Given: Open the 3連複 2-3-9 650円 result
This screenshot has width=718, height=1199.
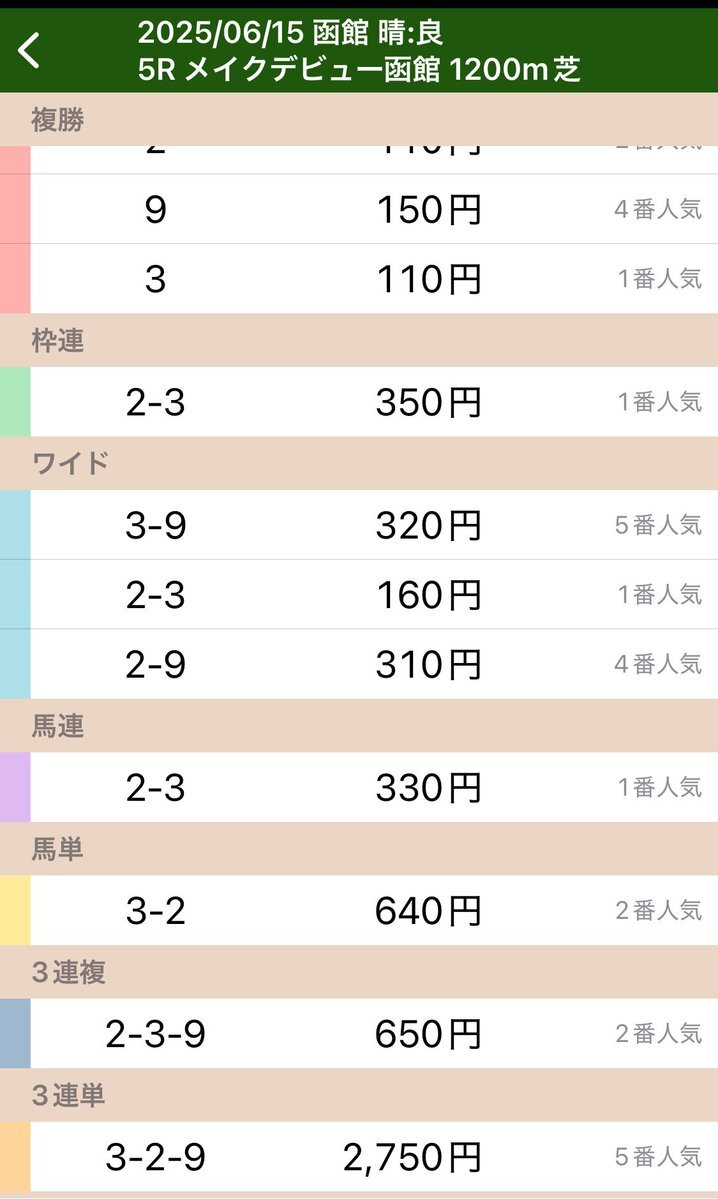Looking at the screenshot, I should click(x=359, y=1034).
